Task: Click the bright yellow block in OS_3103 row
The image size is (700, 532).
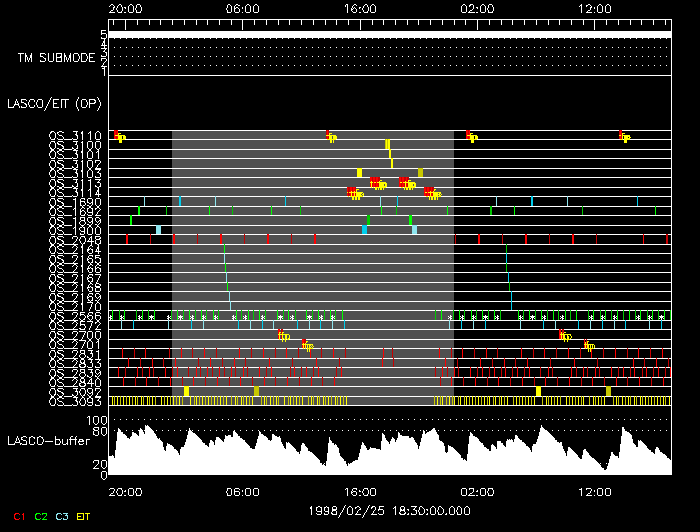Action: (359, 173)
